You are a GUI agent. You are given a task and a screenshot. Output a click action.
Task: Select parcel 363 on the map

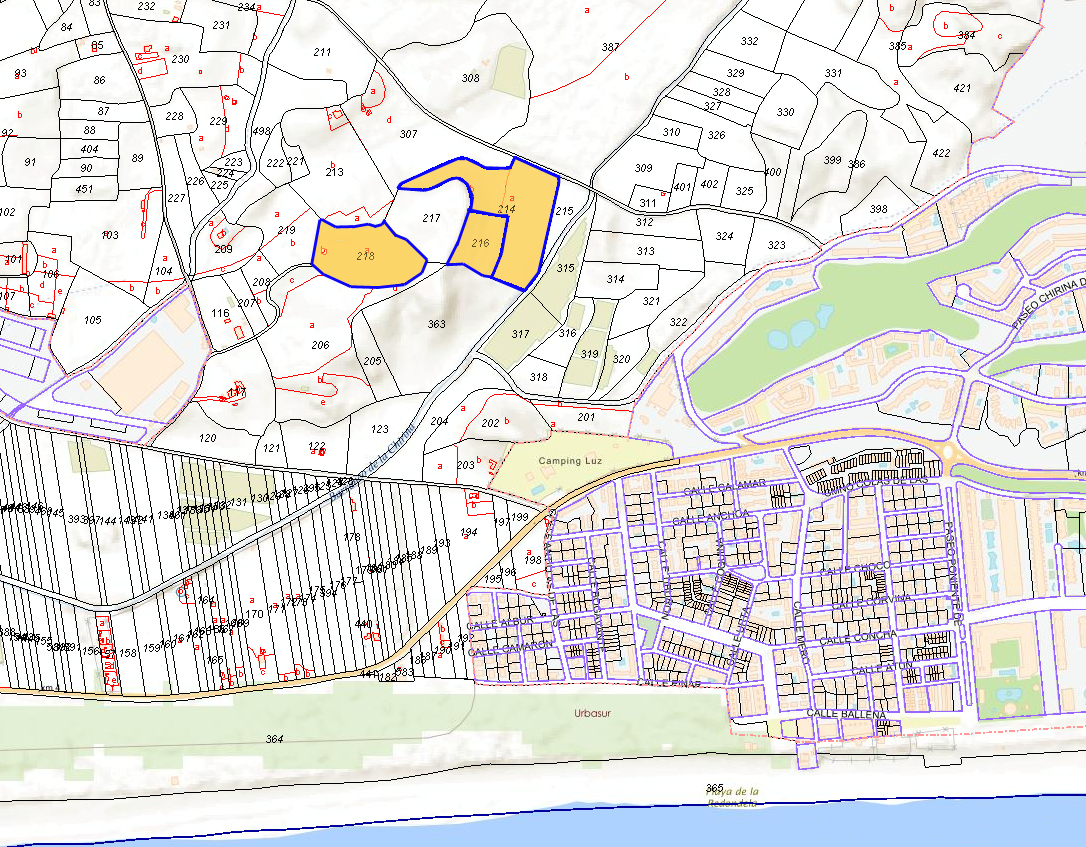(436, 324)
